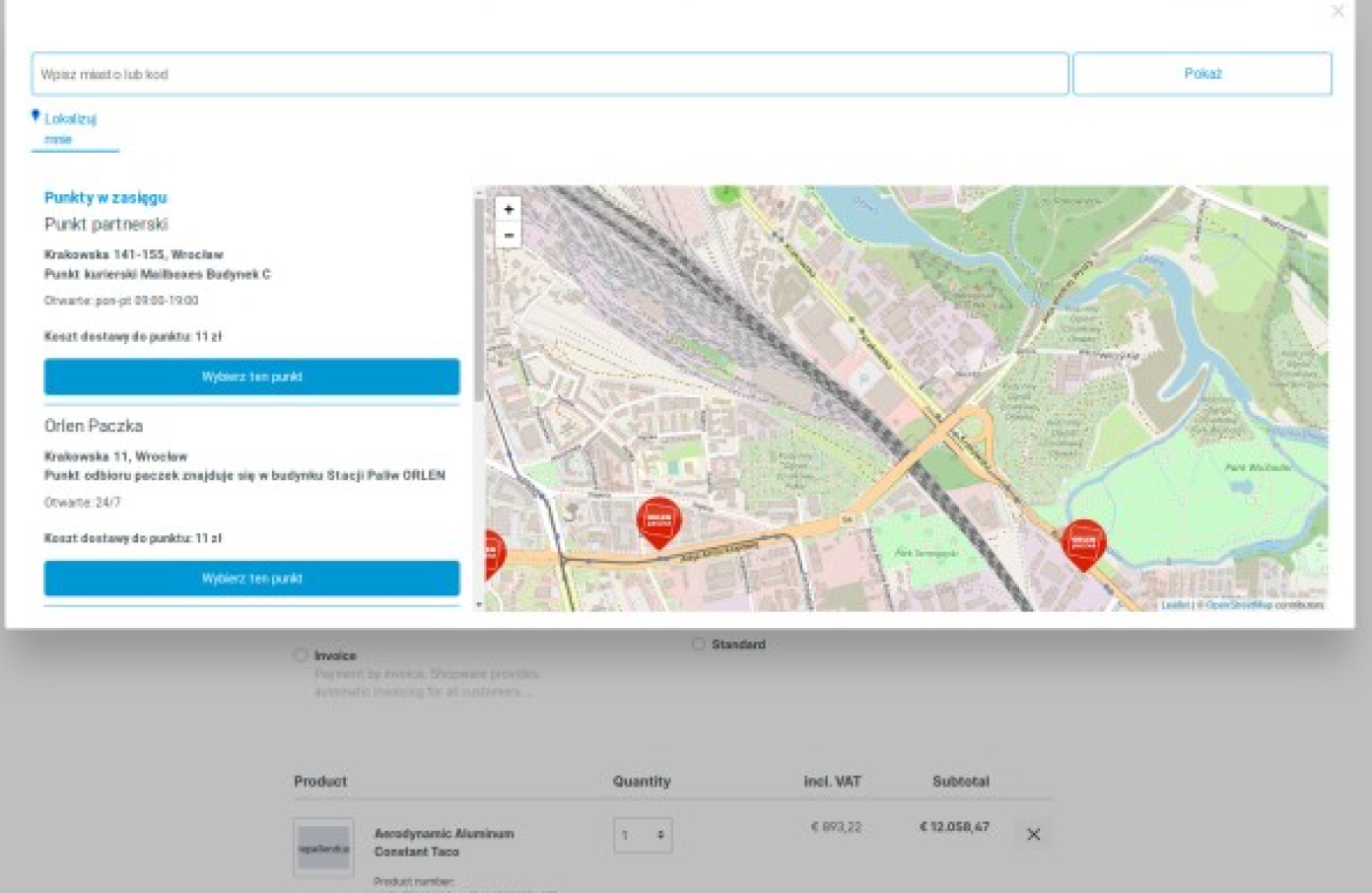Click the 'Product' column header
Viewport: 1372px width, 893px height.
coord(320,782)
